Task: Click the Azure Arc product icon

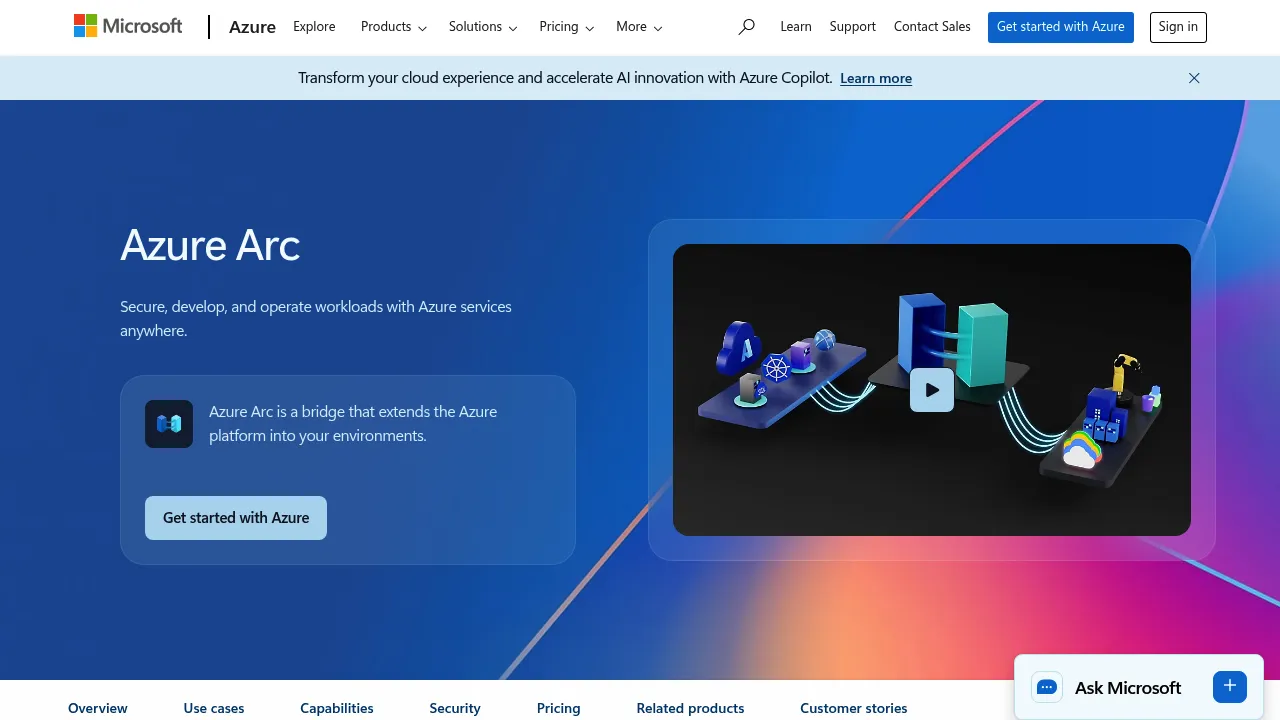Action: click(x=169, y=424)
